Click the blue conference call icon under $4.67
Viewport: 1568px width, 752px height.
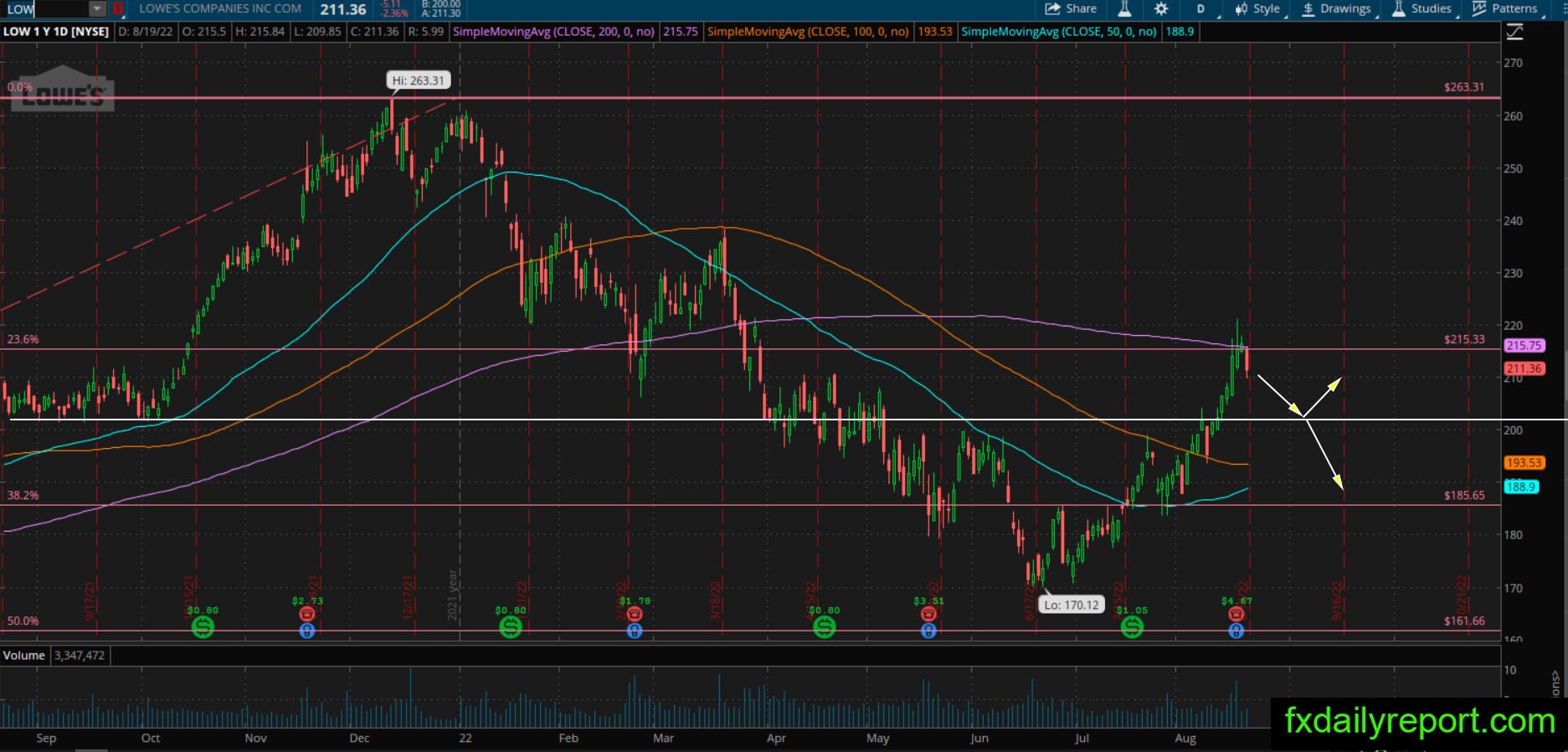[1236, 631]
